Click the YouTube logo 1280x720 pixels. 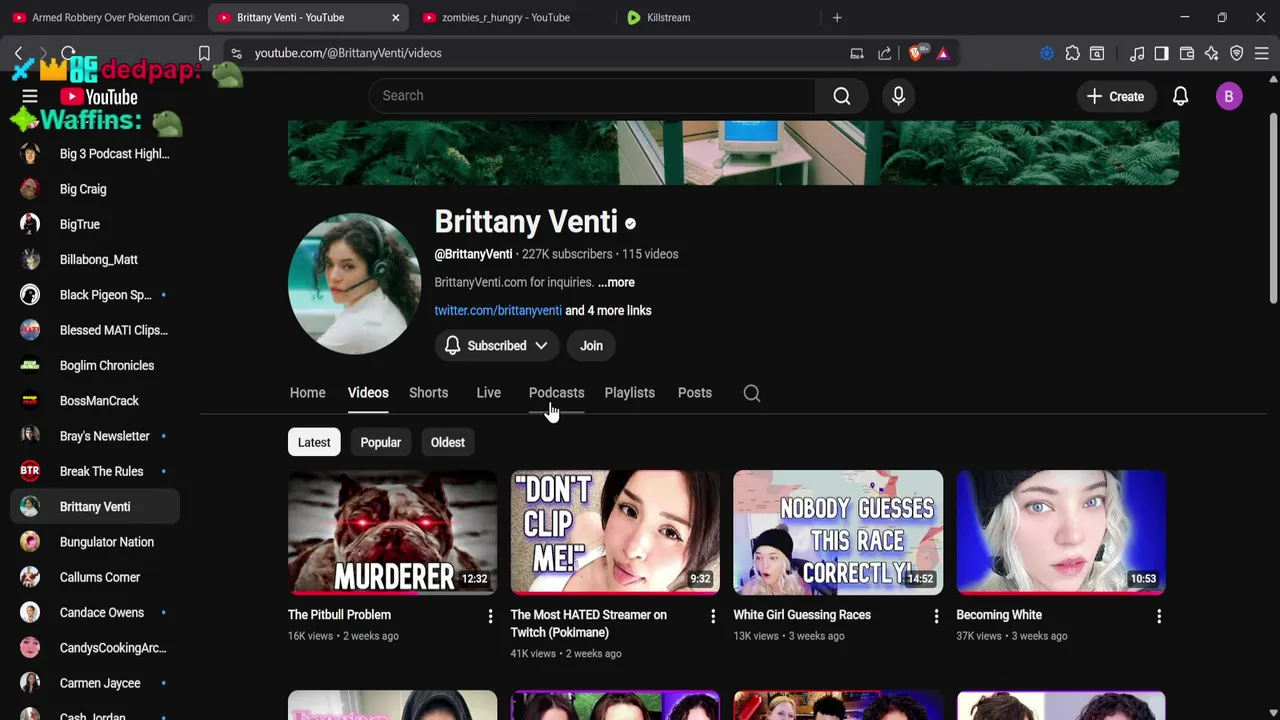pos(98,97)
